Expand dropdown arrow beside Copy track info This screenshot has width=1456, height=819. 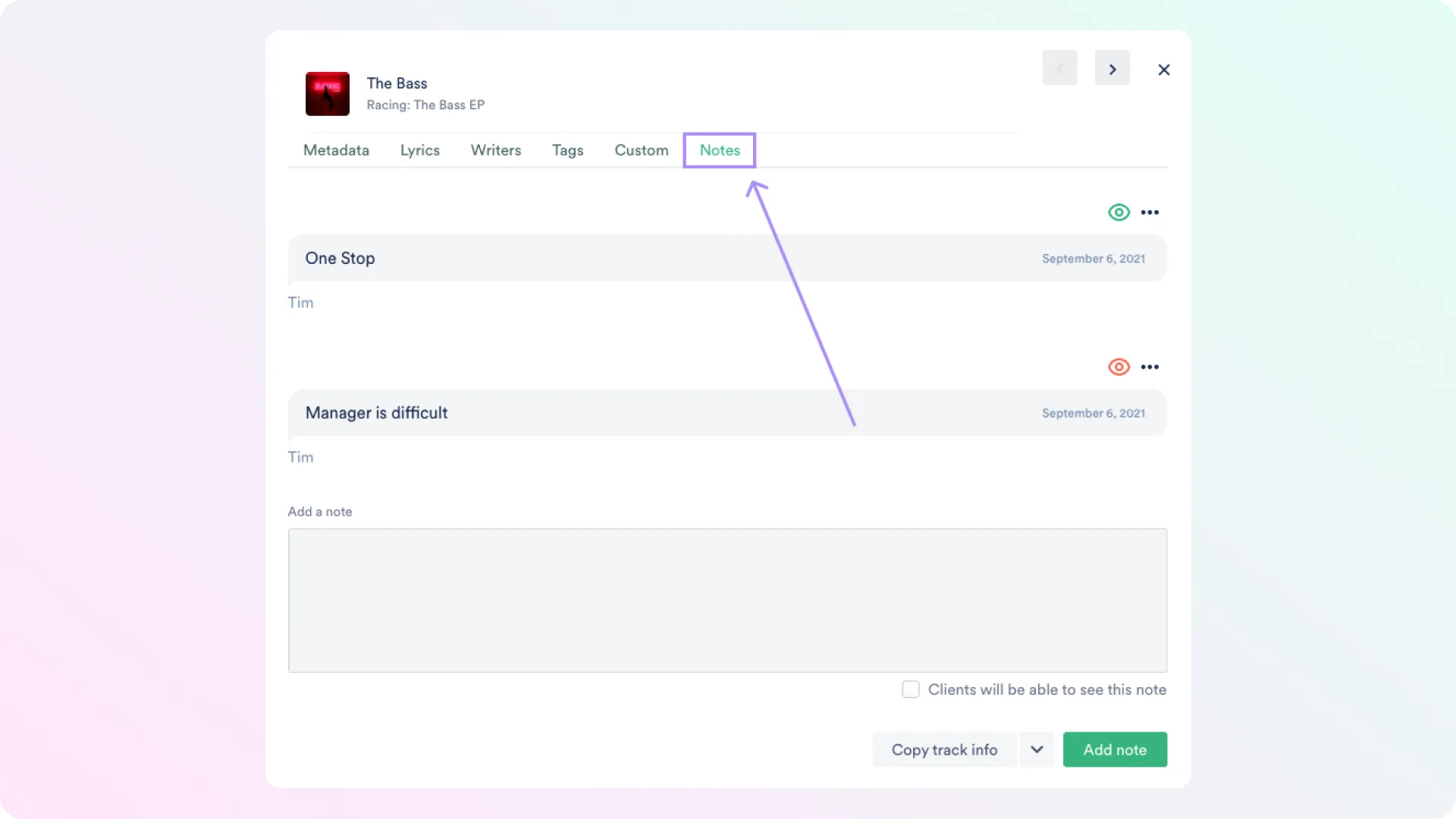click(1036, 749)
